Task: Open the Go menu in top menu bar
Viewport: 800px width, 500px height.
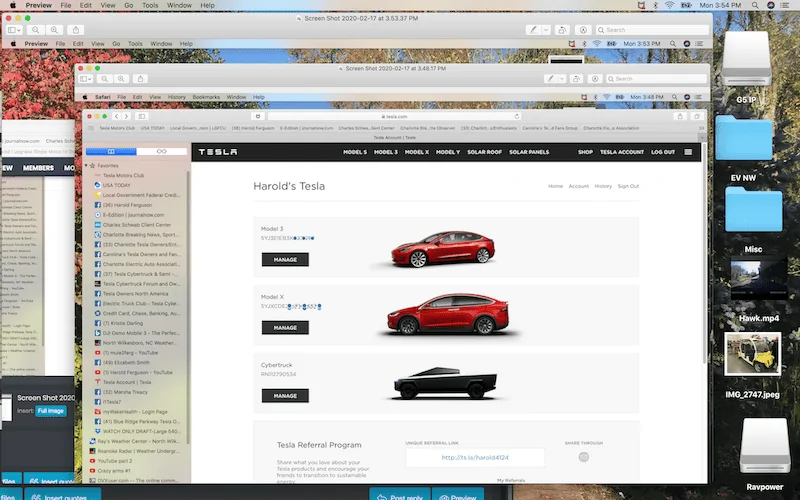Action: [129, 5]
